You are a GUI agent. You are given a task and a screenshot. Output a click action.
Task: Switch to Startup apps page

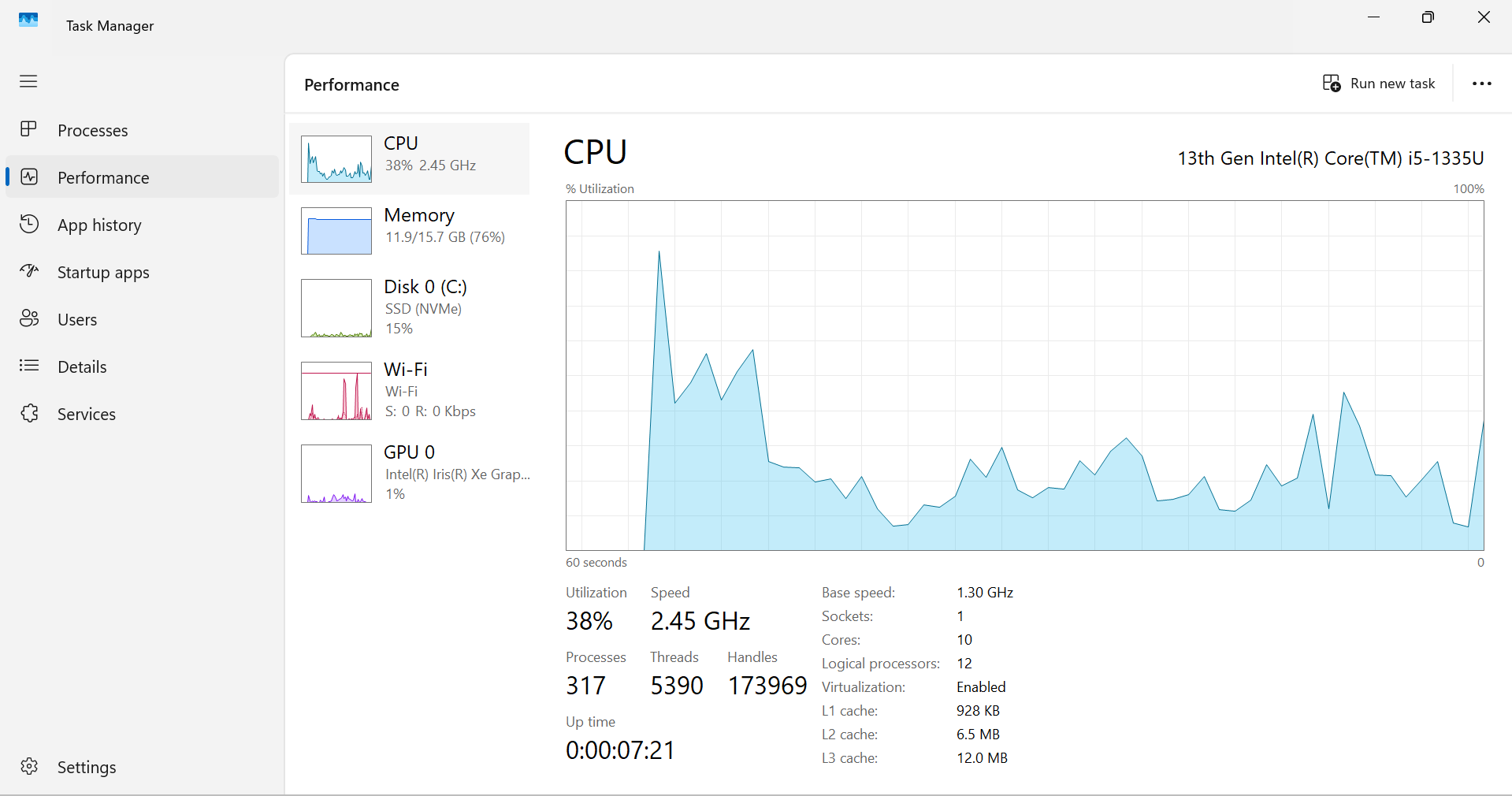point(143,272)
